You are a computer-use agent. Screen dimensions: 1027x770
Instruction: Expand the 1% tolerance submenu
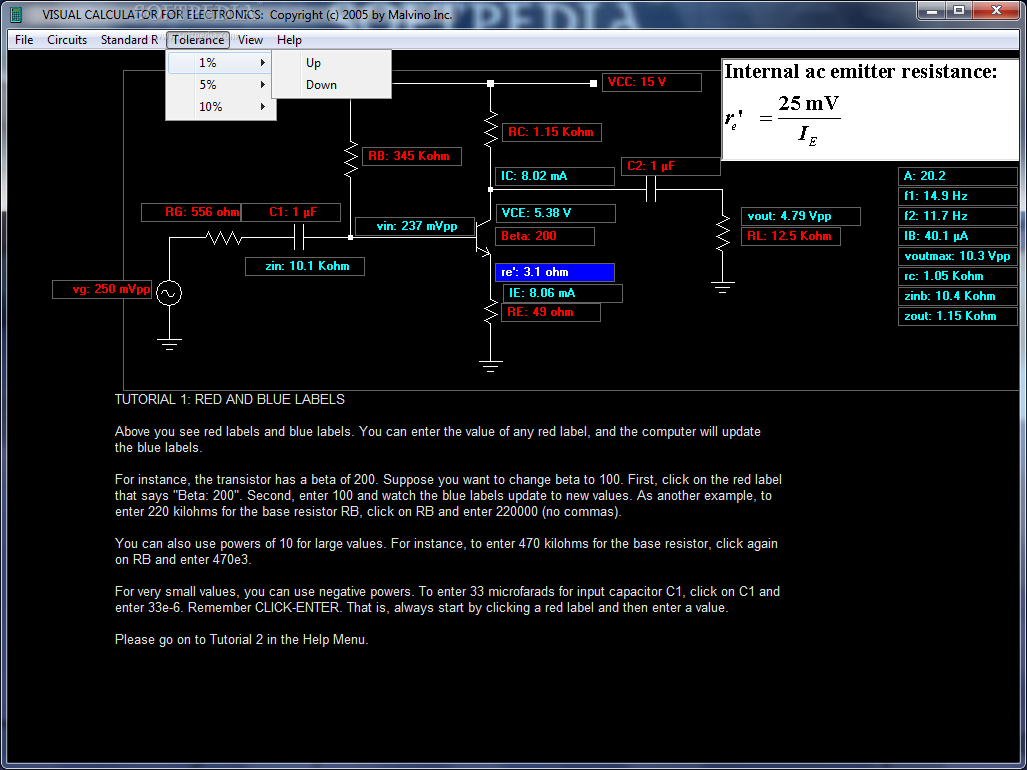tap(220, 63)
